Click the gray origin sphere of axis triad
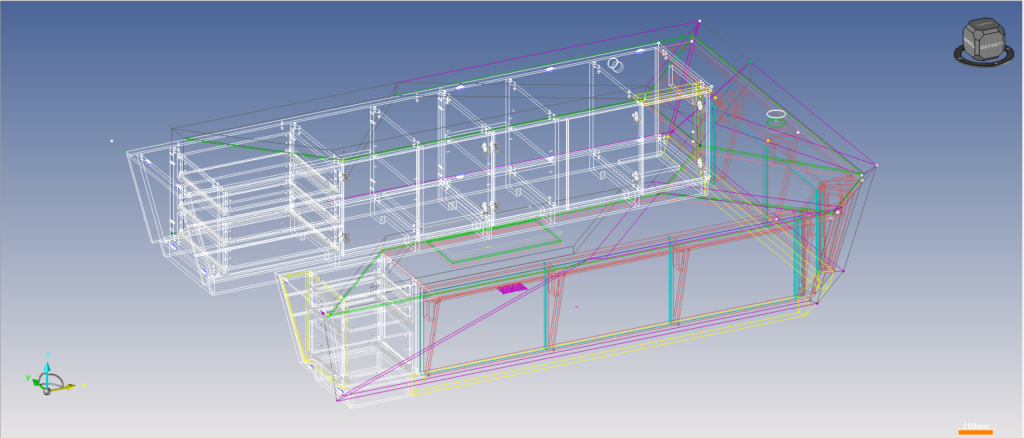1024x438 pixels. tap(46, 389)
